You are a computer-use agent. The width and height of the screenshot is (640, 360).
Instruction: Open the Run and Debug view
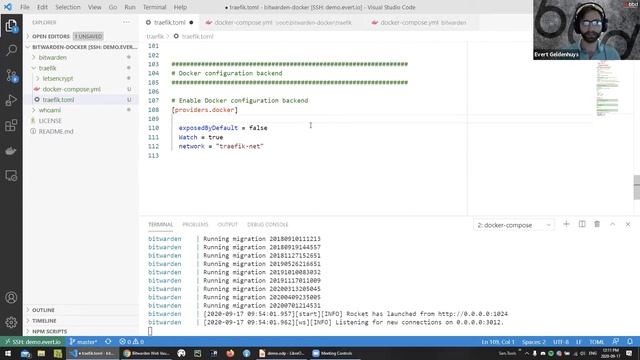(x=11, y=100)
